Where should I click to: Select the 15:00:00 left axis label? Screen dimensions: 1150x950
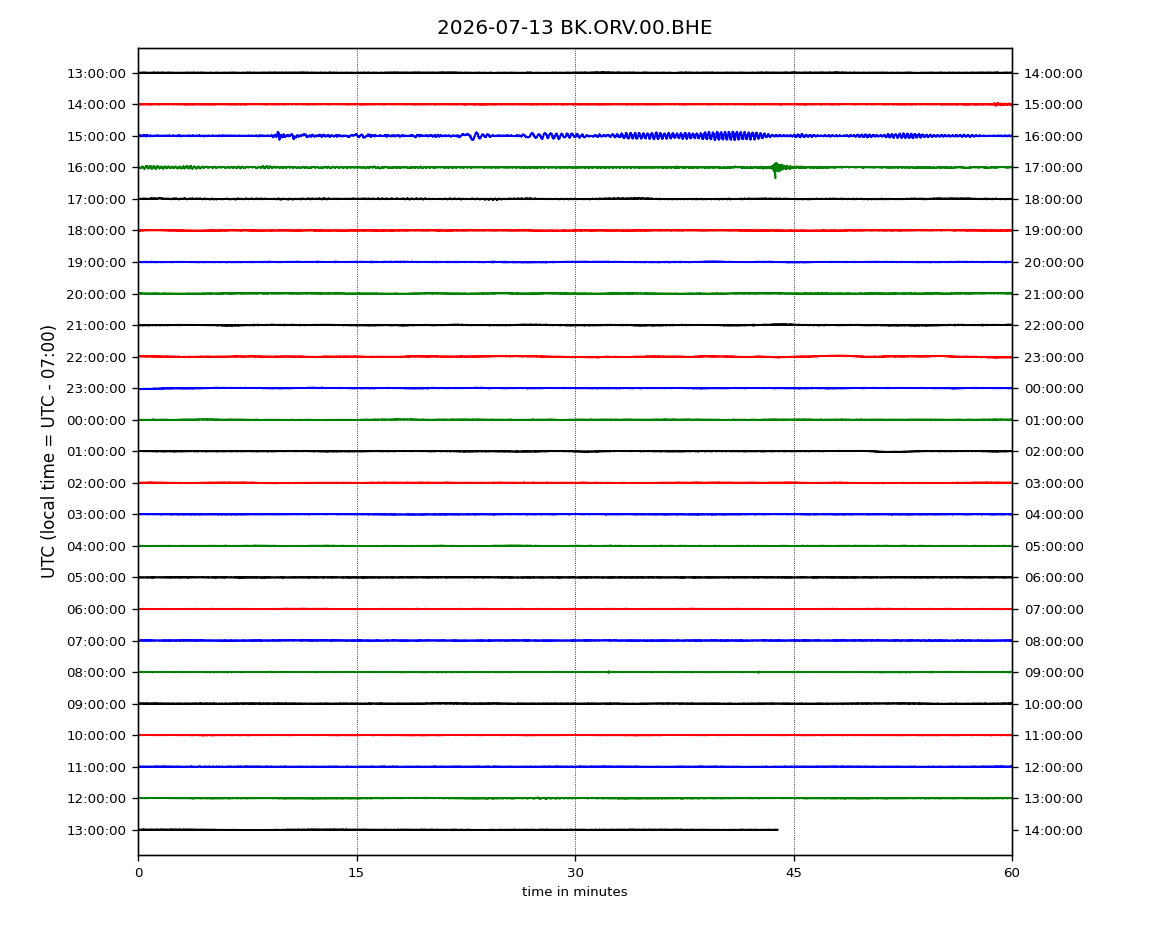click(x=96, y=136)
